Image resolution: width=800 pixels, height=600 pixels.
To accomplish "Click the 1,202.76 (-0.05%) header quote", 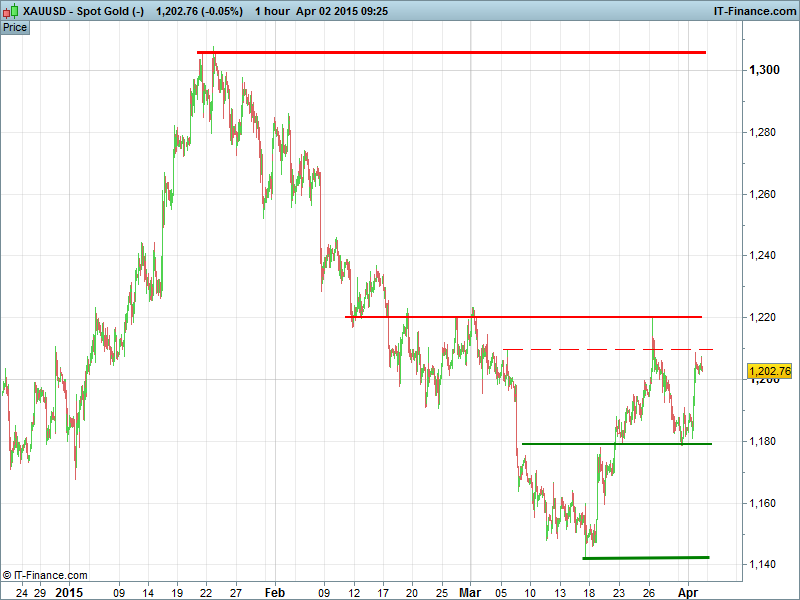I will tap(200, 11).
